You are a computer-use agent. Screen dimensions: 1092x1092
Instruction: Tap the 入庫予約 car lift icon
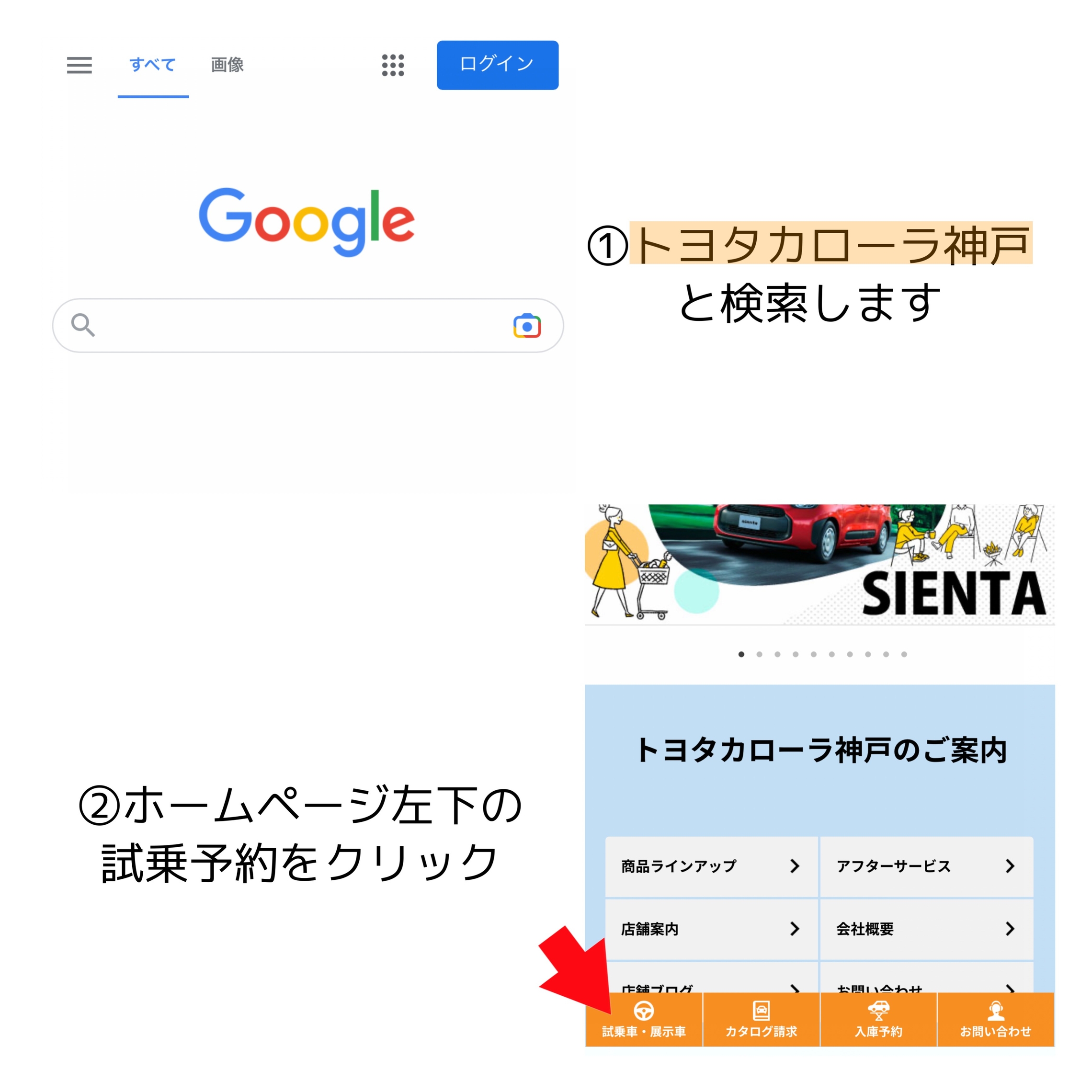[878, 1011]
